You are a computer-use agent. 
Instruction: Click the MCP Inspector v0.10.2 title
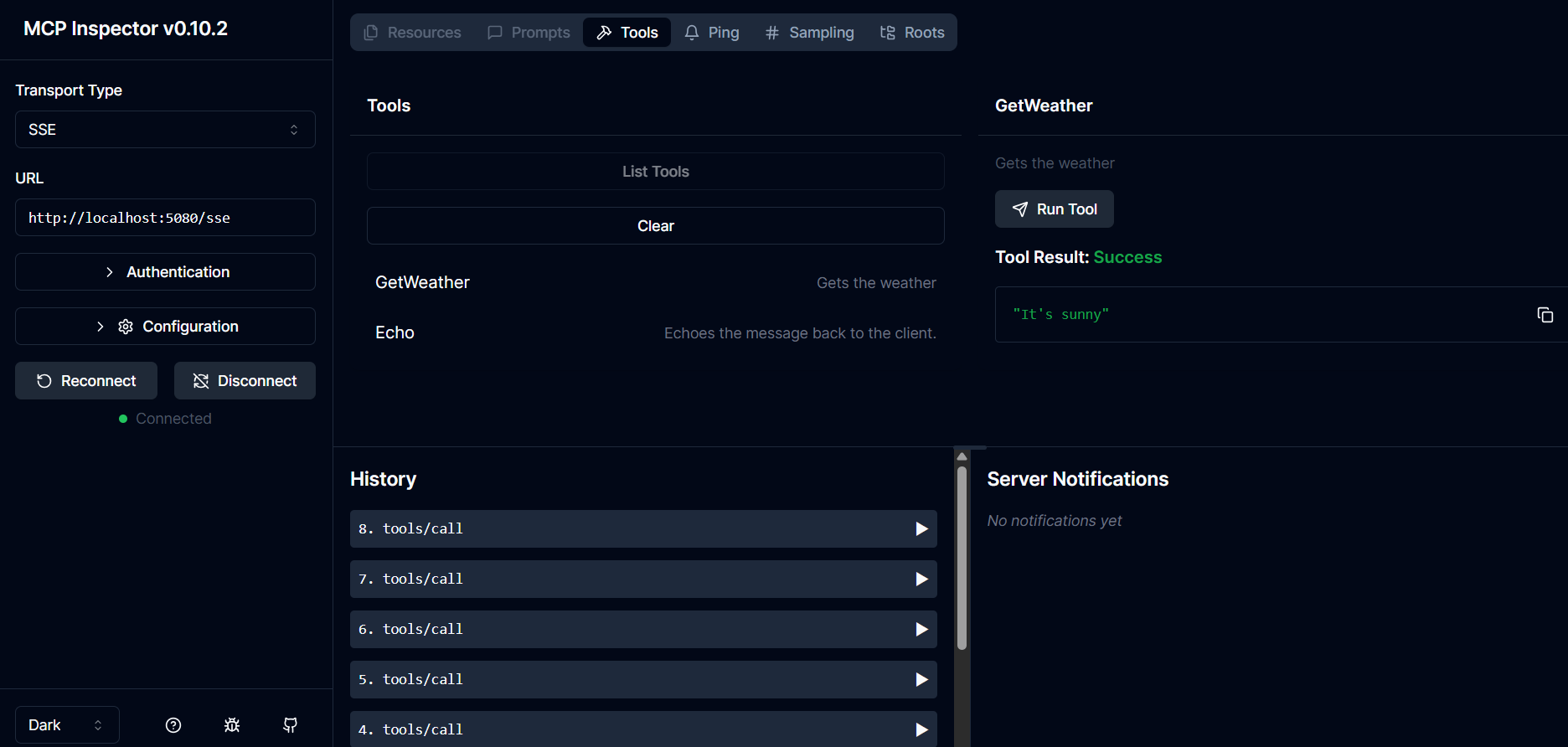click(x=126, y=28)
